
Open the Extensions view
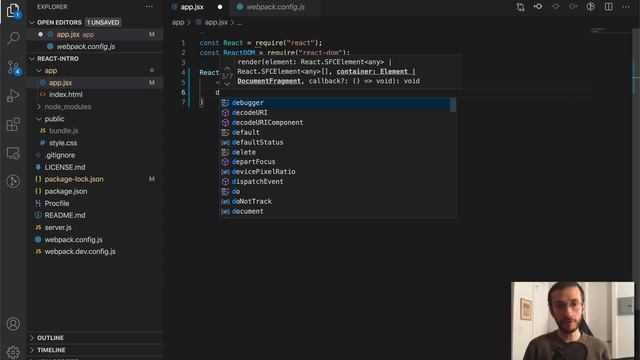[x=13, y=124]
